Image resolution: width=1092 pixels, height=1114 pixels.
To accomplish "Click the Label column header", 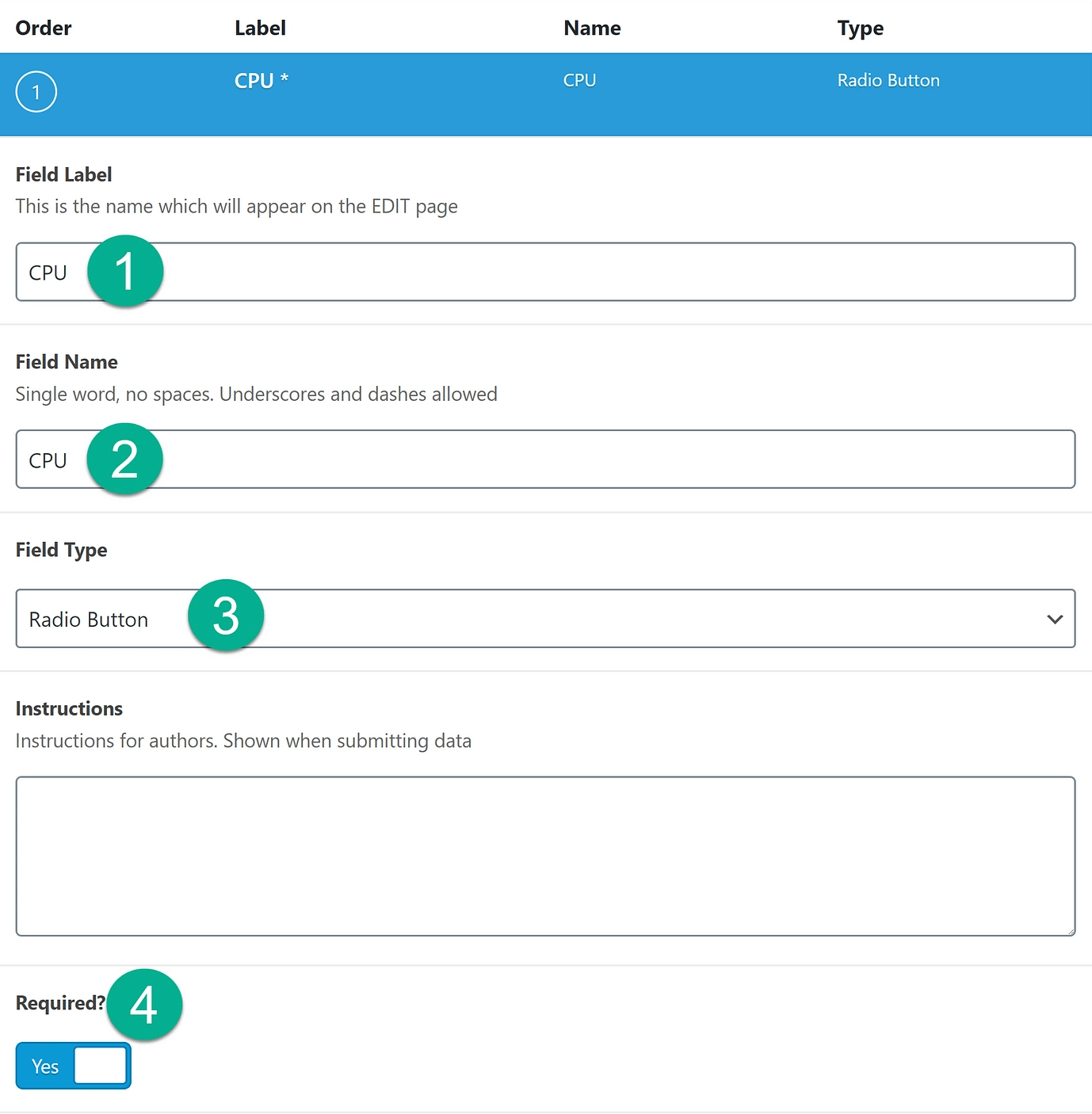I will coord(260,29).
